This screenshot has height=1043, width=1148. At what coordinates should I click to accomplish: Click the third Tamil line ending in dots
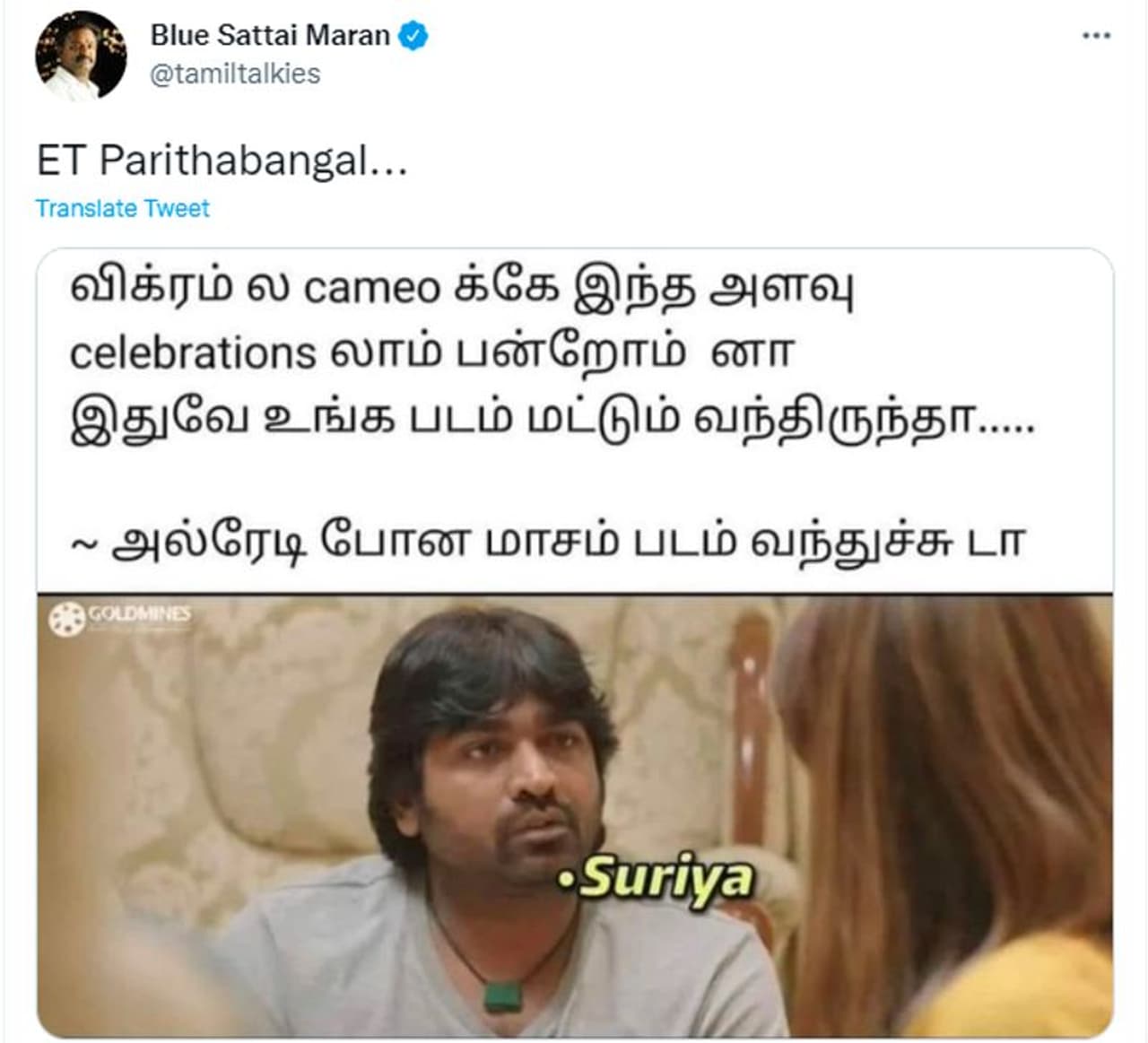tap(552, 419)
